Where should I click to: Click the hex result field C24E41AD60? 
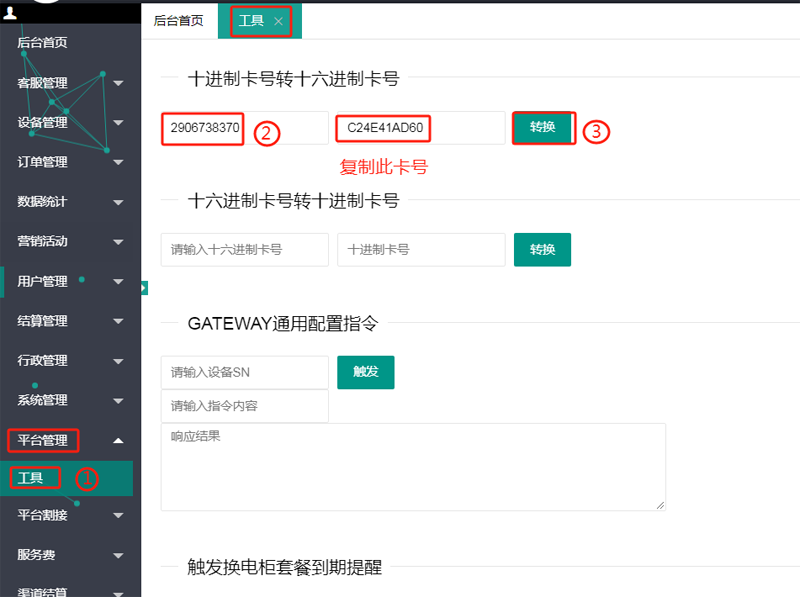[x=421, y=128]
